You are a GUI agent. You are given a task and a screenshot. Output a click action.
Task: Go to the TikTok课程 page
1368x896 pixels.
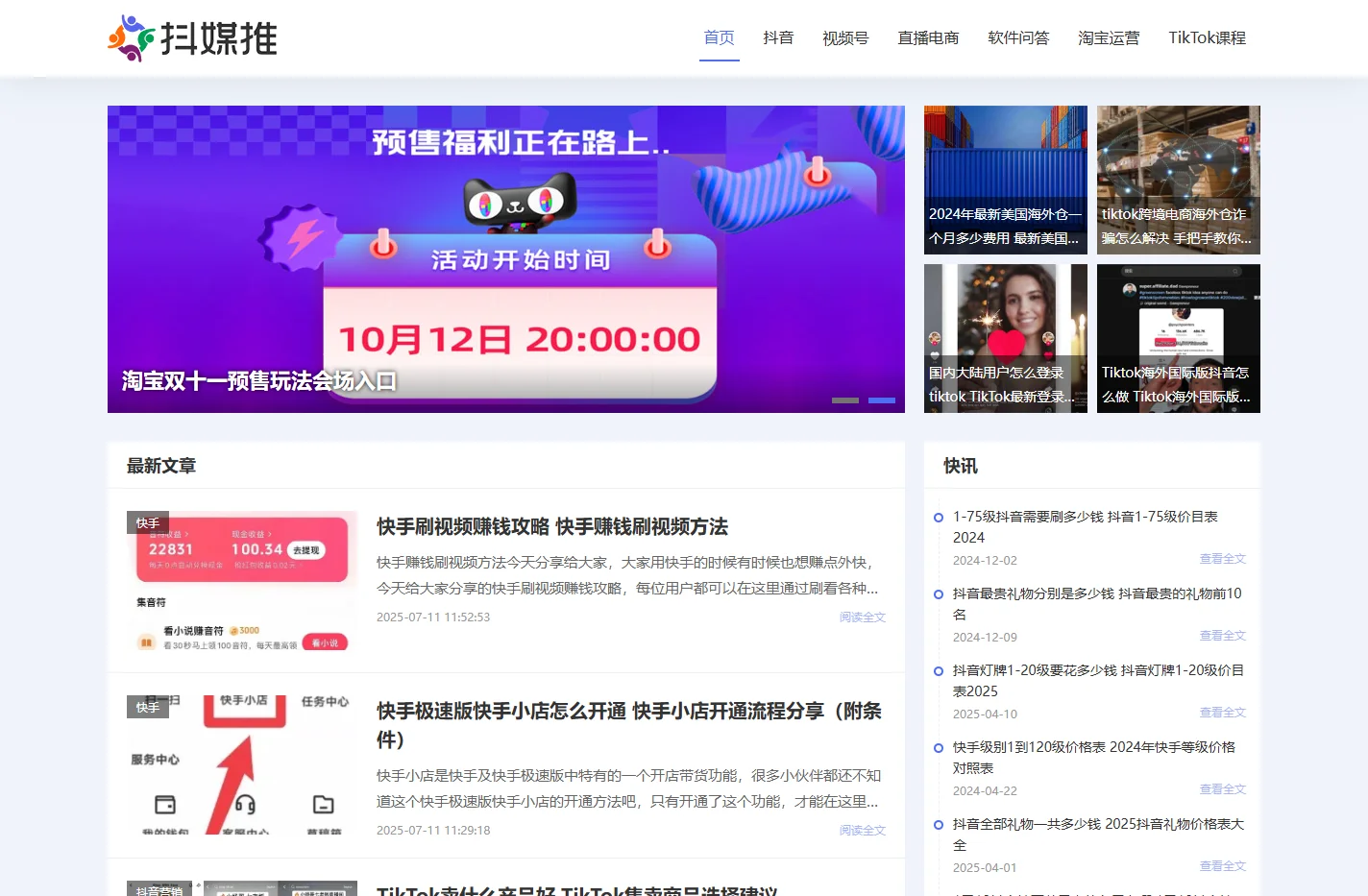[1207, 38]
